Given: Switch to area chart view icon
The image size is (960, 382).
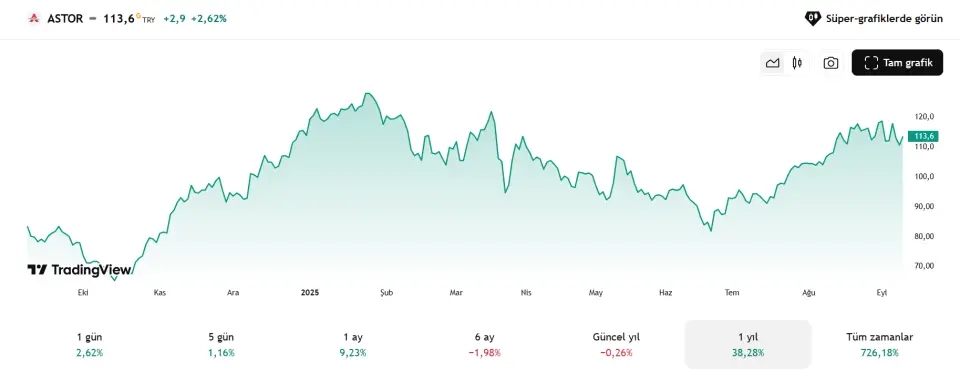Looking at the screenshot, I should (x=773, y=62).
